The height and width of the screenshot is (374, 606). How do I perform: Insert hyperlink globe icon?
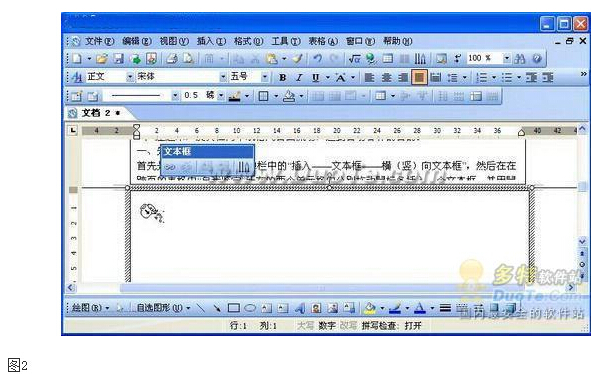point(371,59)
